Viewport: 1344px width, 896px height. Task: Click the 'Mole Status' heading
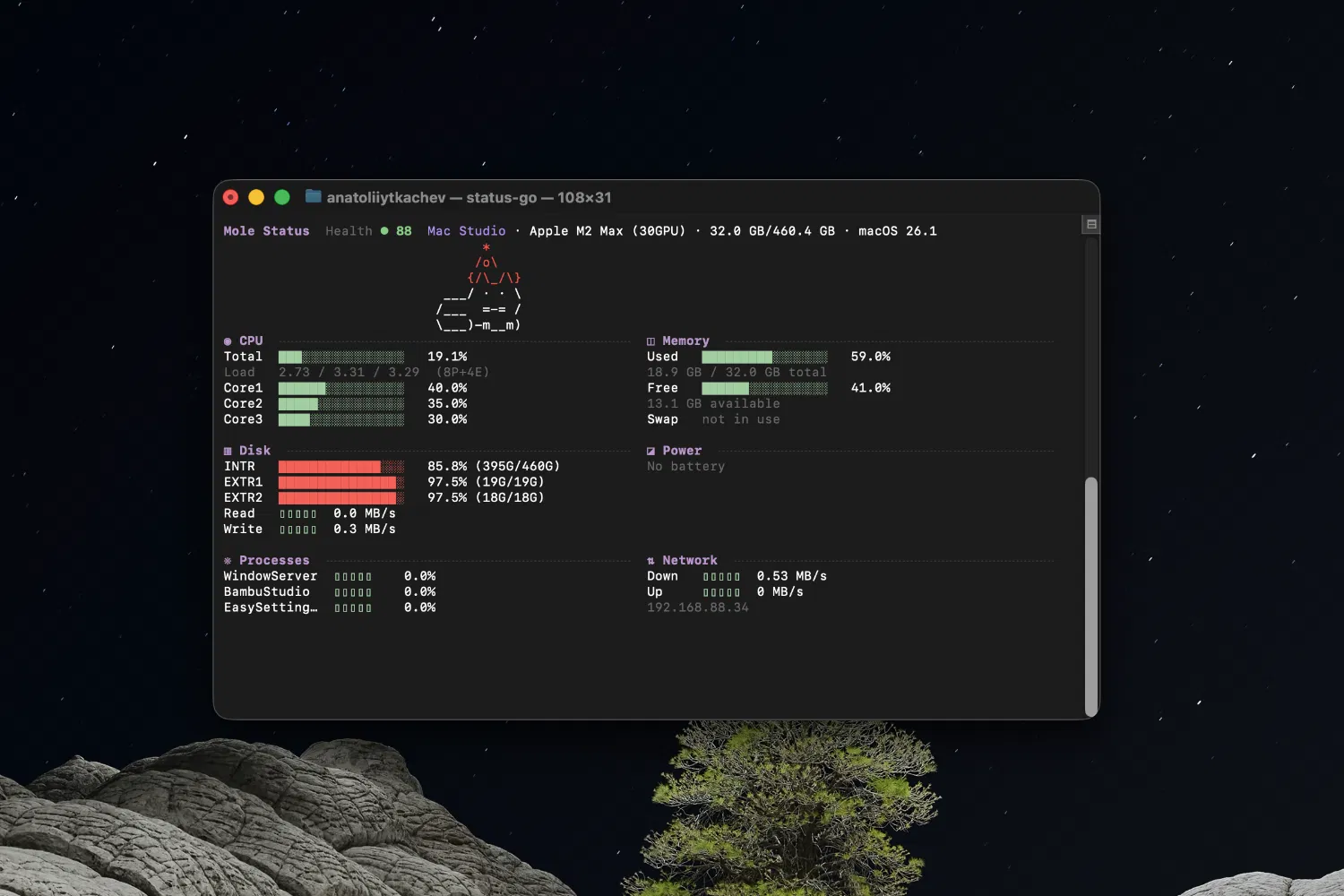click(266, 231)
